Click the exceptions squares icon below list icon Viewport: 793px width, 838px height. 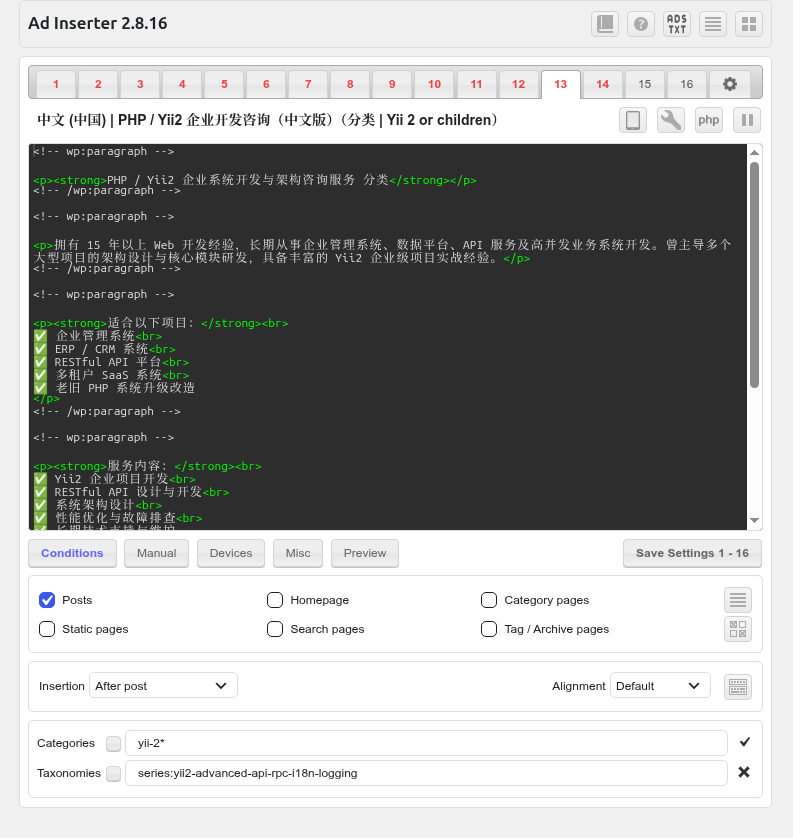pos(738,629)
